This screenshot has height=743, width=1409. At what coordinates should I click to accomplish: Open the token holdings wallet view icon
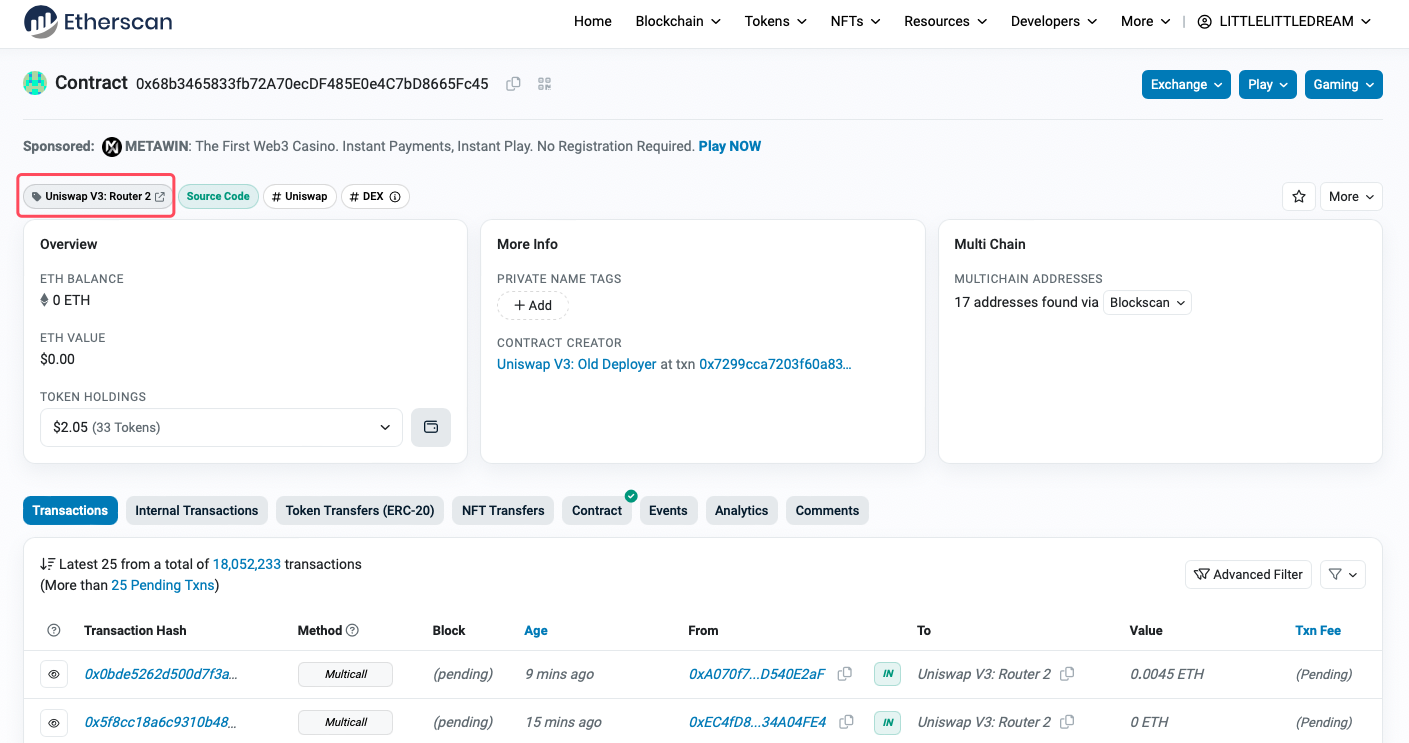pos(431,427)
